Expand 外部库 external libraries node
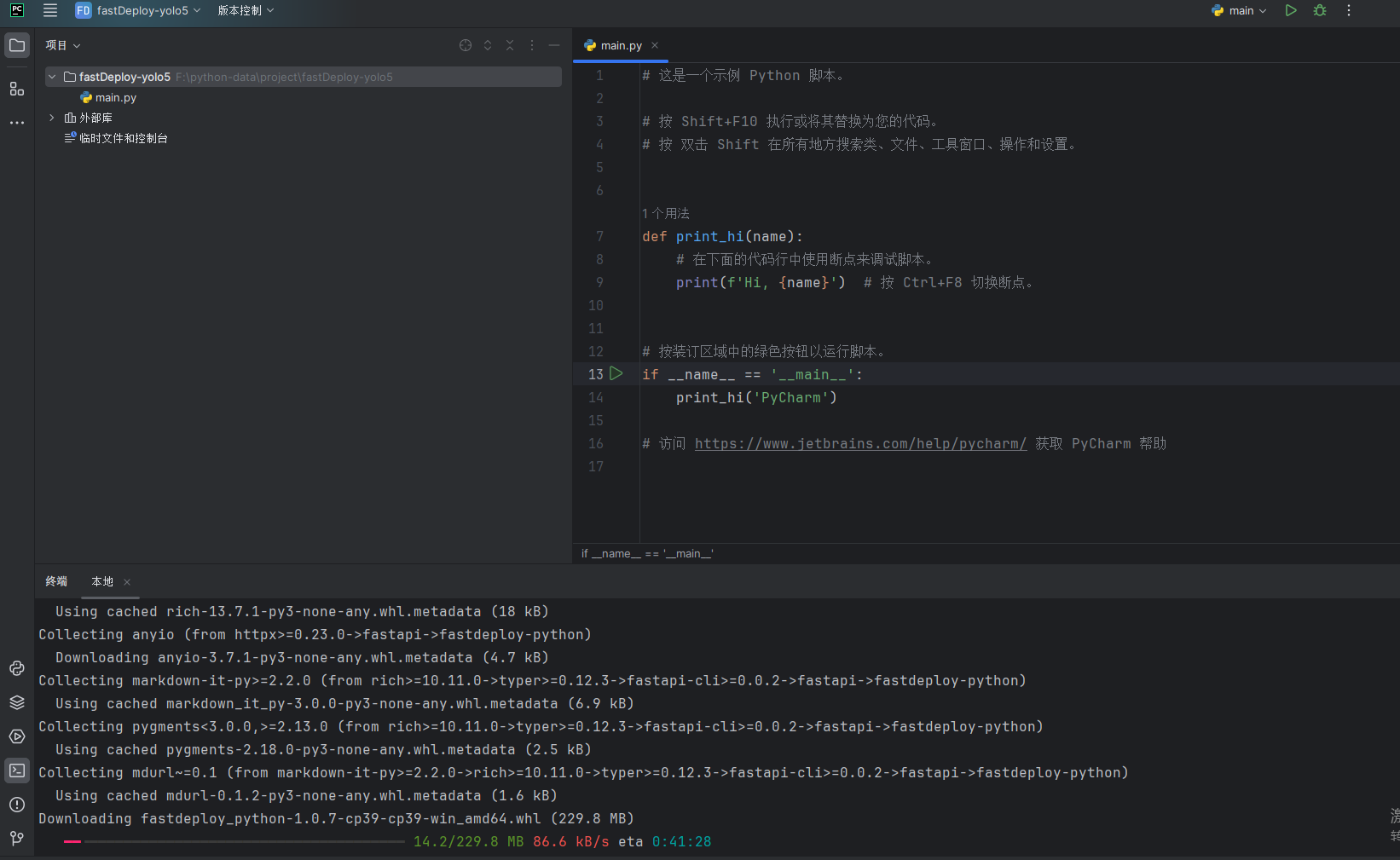The height and width of the screenshot is (860, 1400). pyautogui.click(x=52, y=118)
